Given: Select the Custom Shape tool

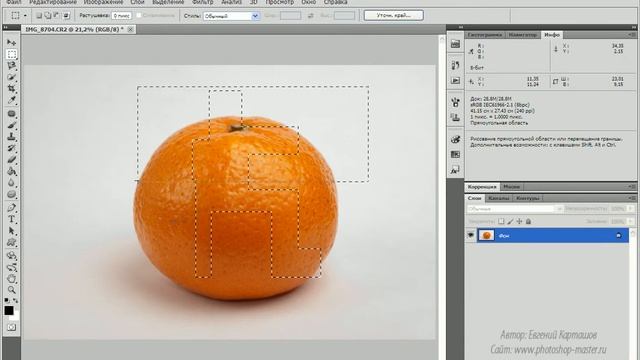Looking at the screenshot, I should (x=11, y=243).
